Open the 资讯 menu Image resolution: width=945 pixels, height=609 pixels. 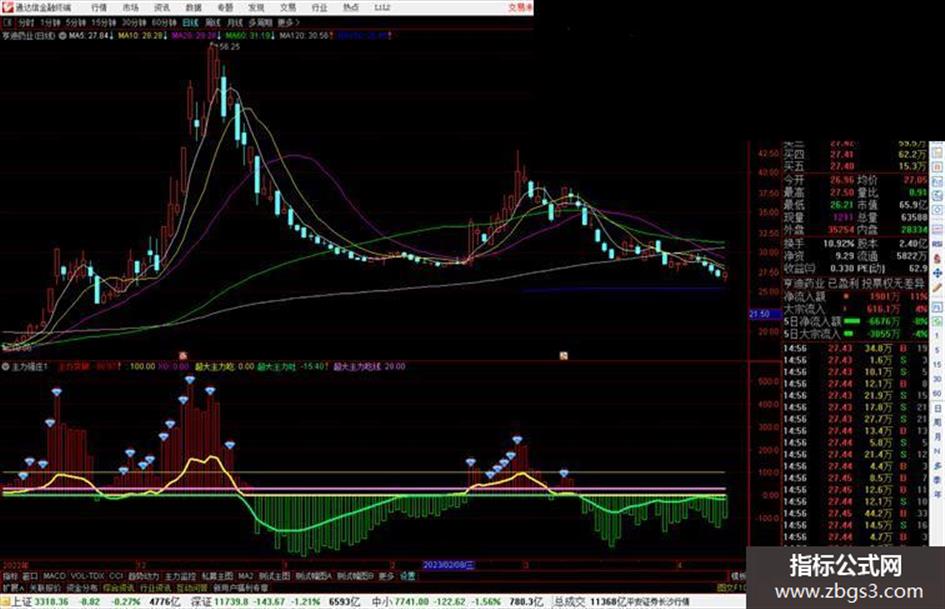pos(162,8)
